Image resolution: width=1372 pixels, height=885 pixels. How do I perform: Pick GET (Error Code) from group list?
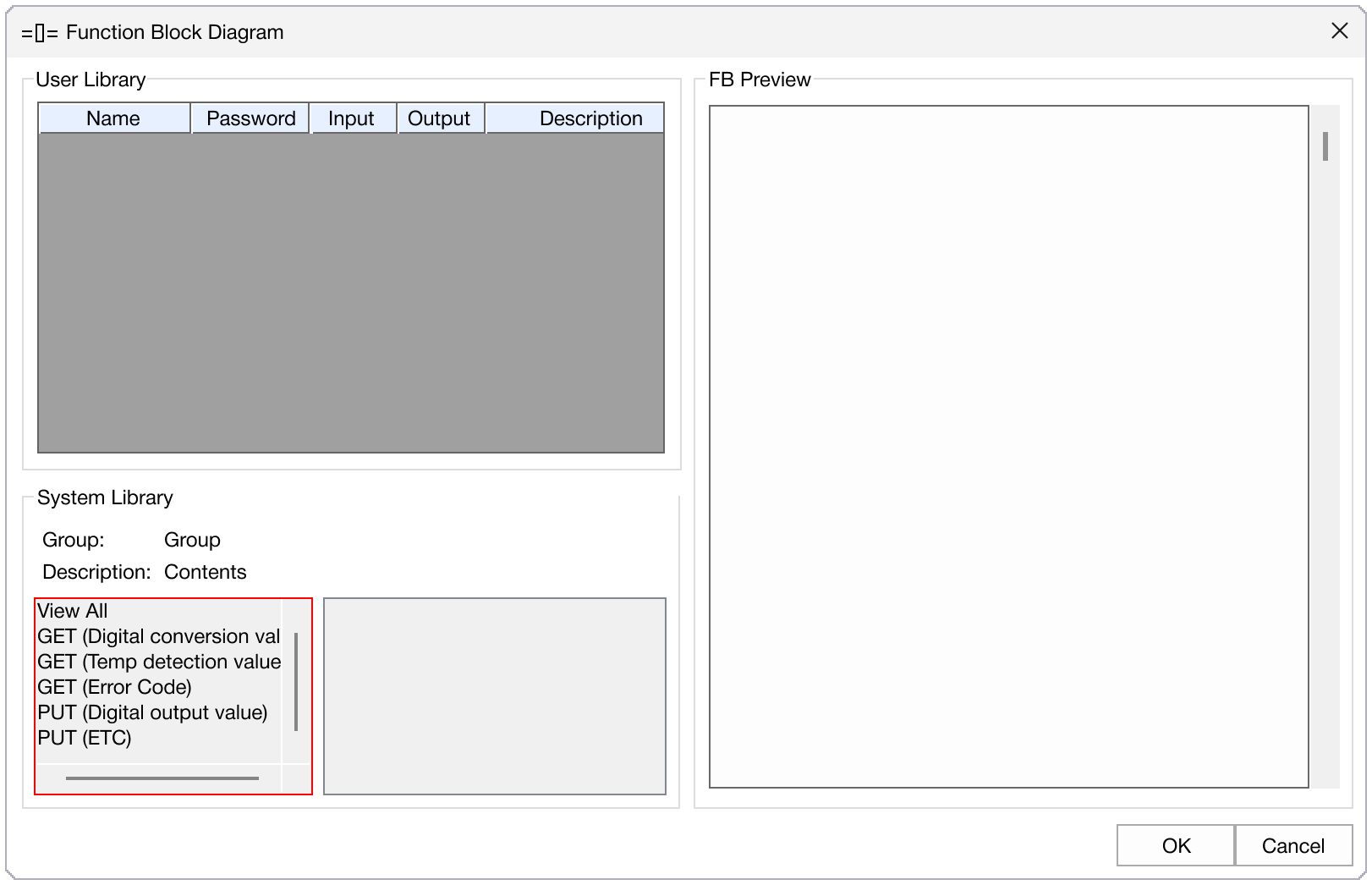tap(114, 687)
